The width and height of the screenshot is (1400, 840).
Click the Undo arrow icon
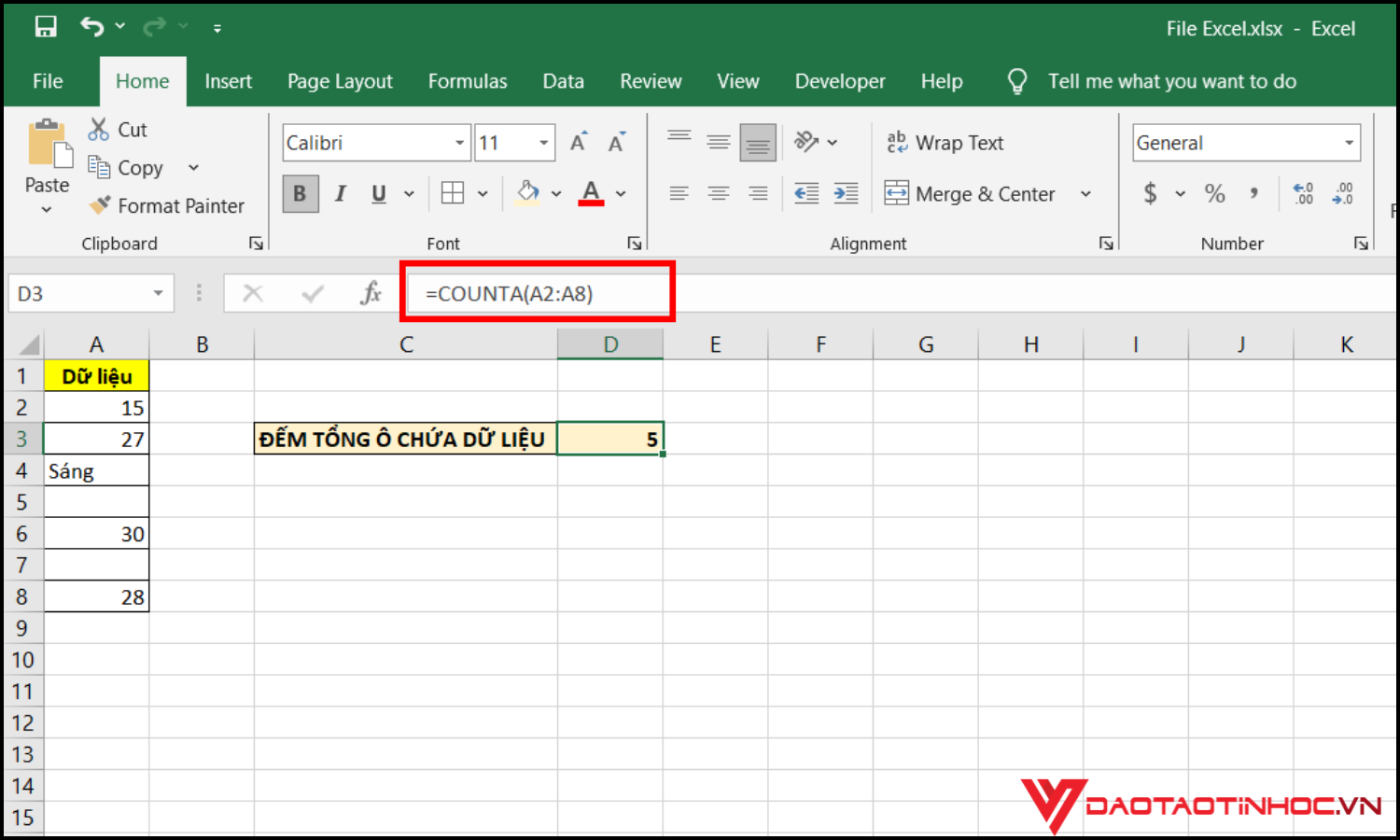pos(91,27)
